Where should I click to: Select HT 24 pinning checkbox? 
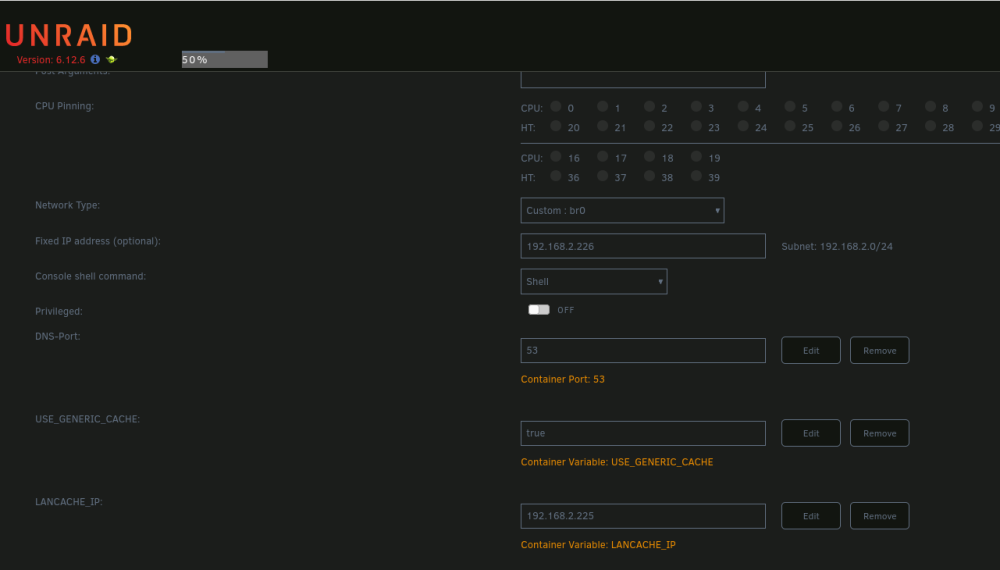[743, 126]
